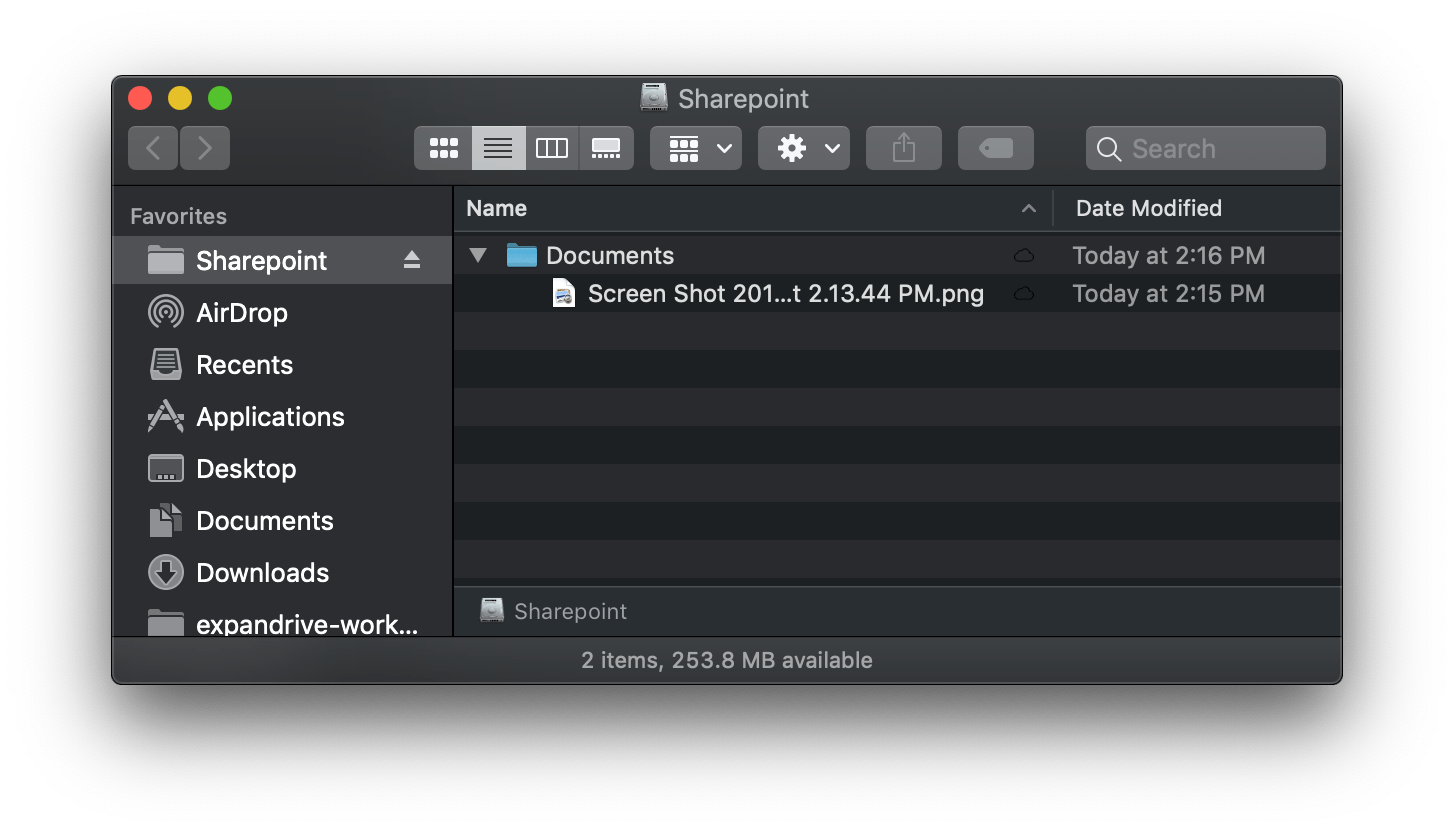Click the PNG screenshot file icon
Screen dimensions: 1454x832
[564, 293]
